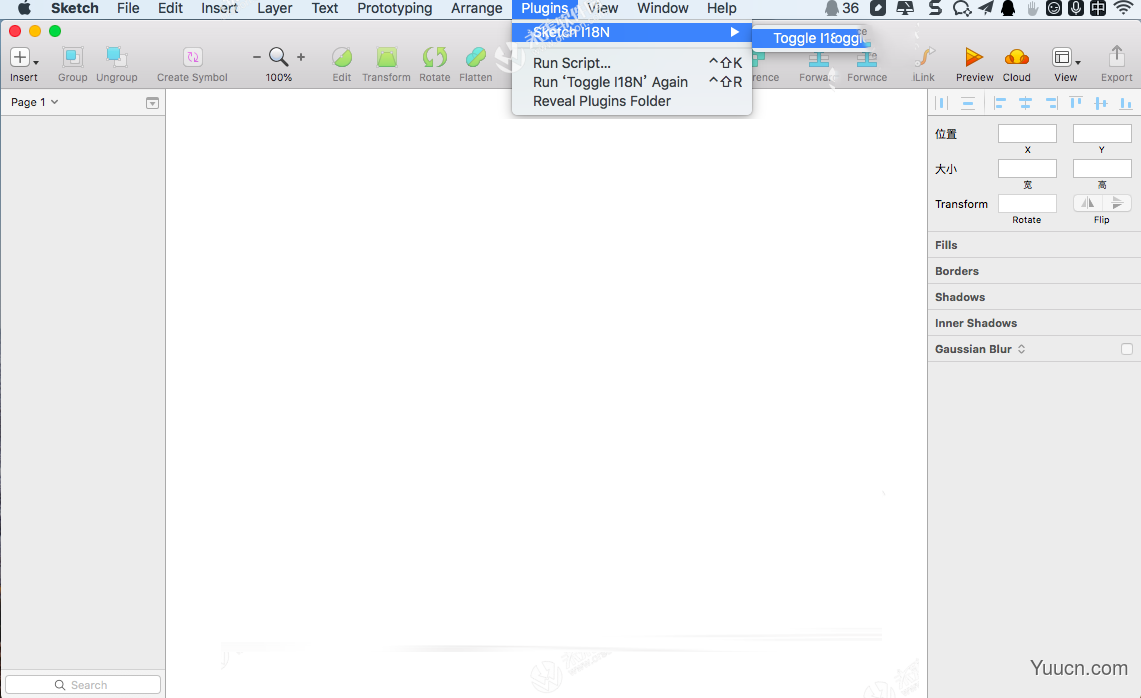This screenshot has width=1141, height=698.
Task: Click the notification bell icon
Action: [x=831, y=8]
